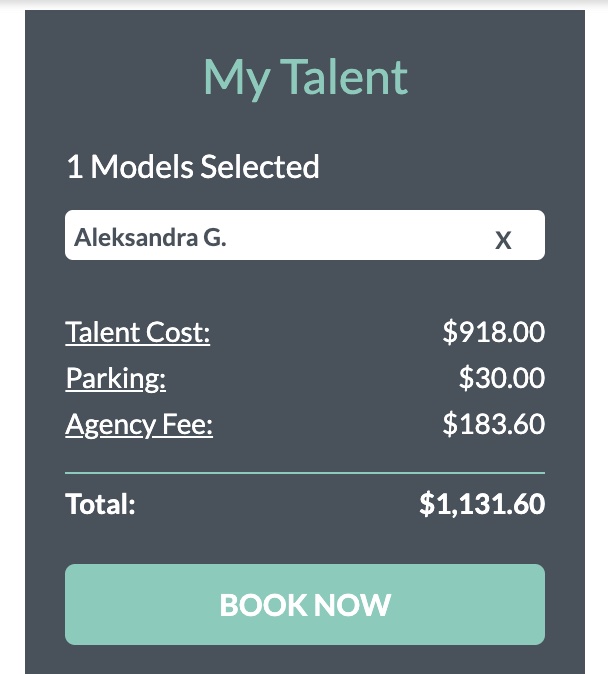The height and width of the screenshot is (674, 608).
Task: Click the My Talent heading
Action: 305,77
